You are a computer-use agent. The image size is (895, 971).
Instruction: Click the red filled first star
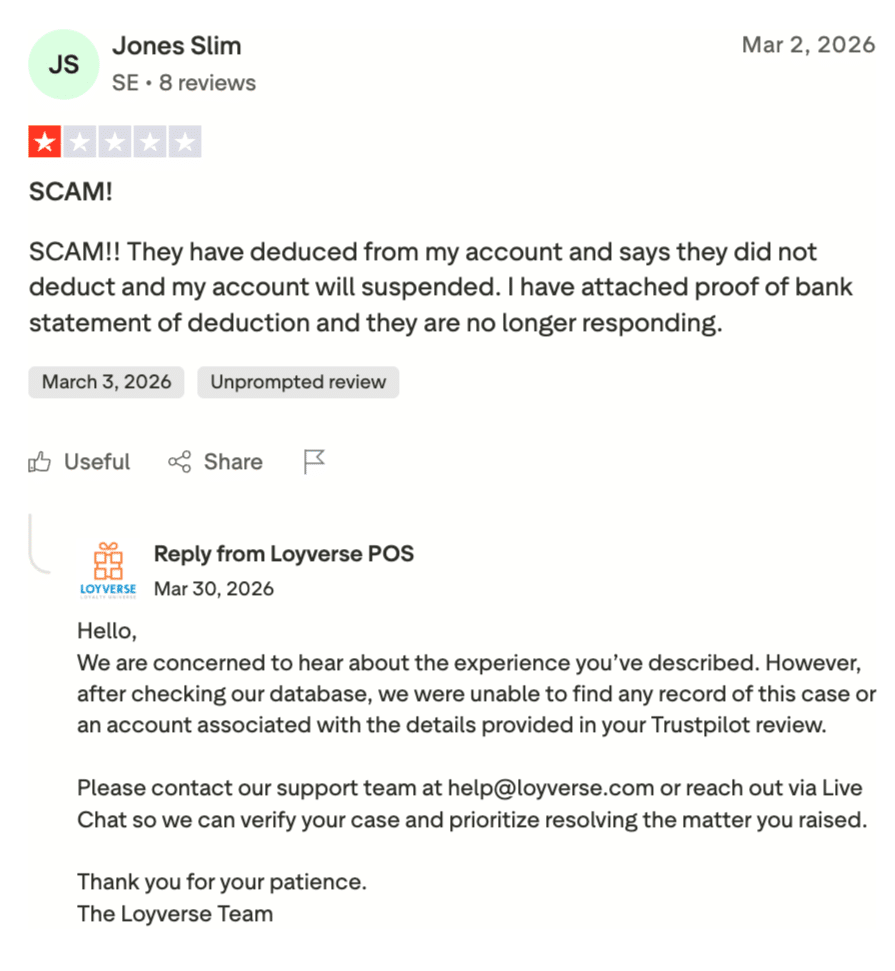[x=45, y=142]
